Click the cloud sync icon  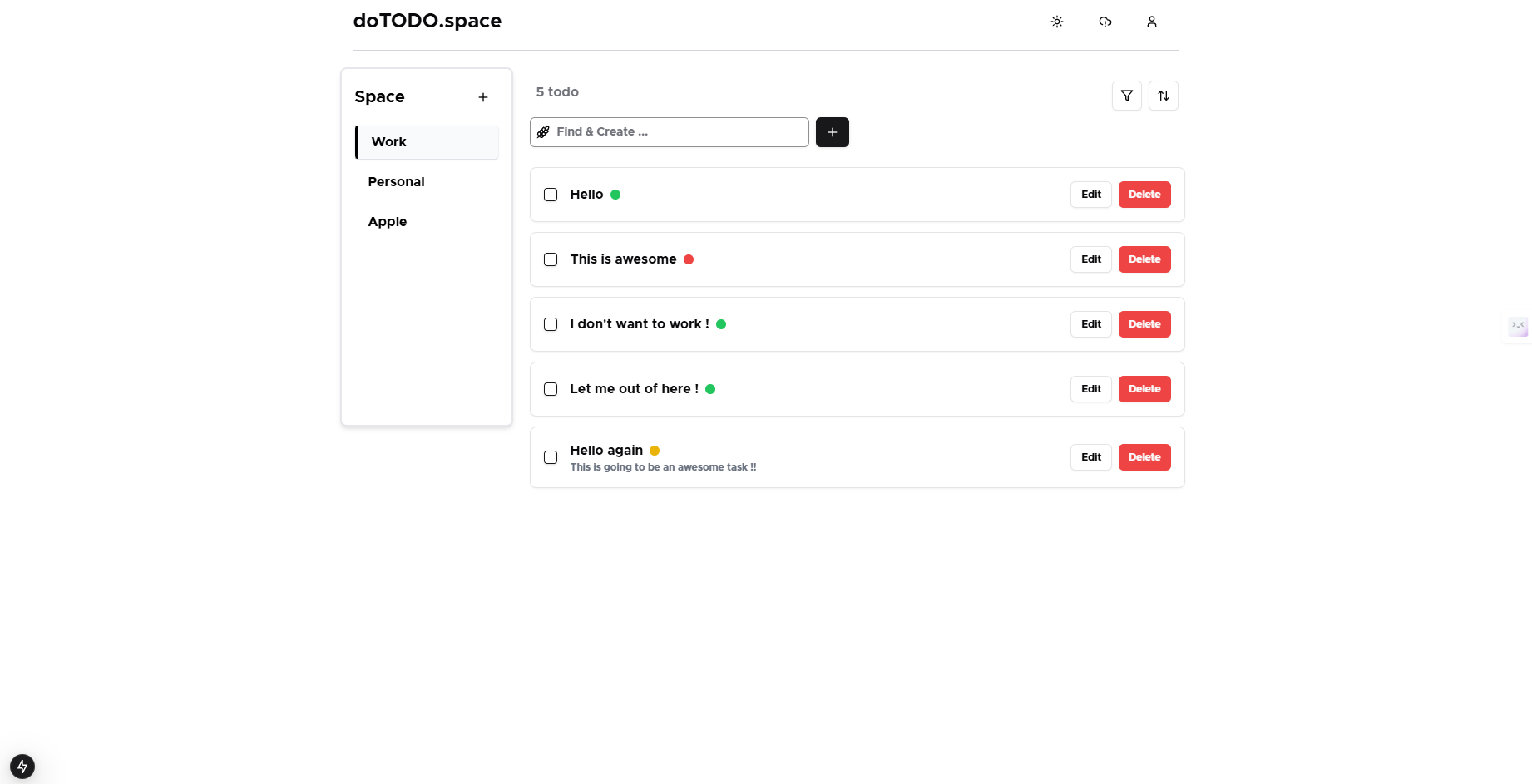(x=1105, y=22)
